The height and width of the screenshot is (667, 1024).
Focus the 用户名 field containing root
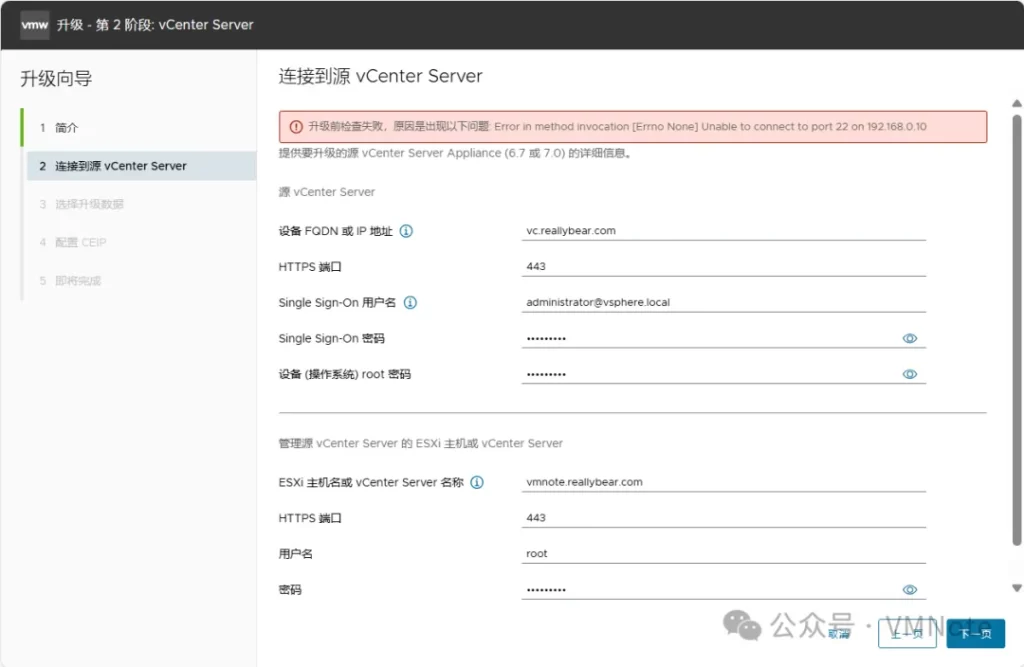(x=724, y=554)
